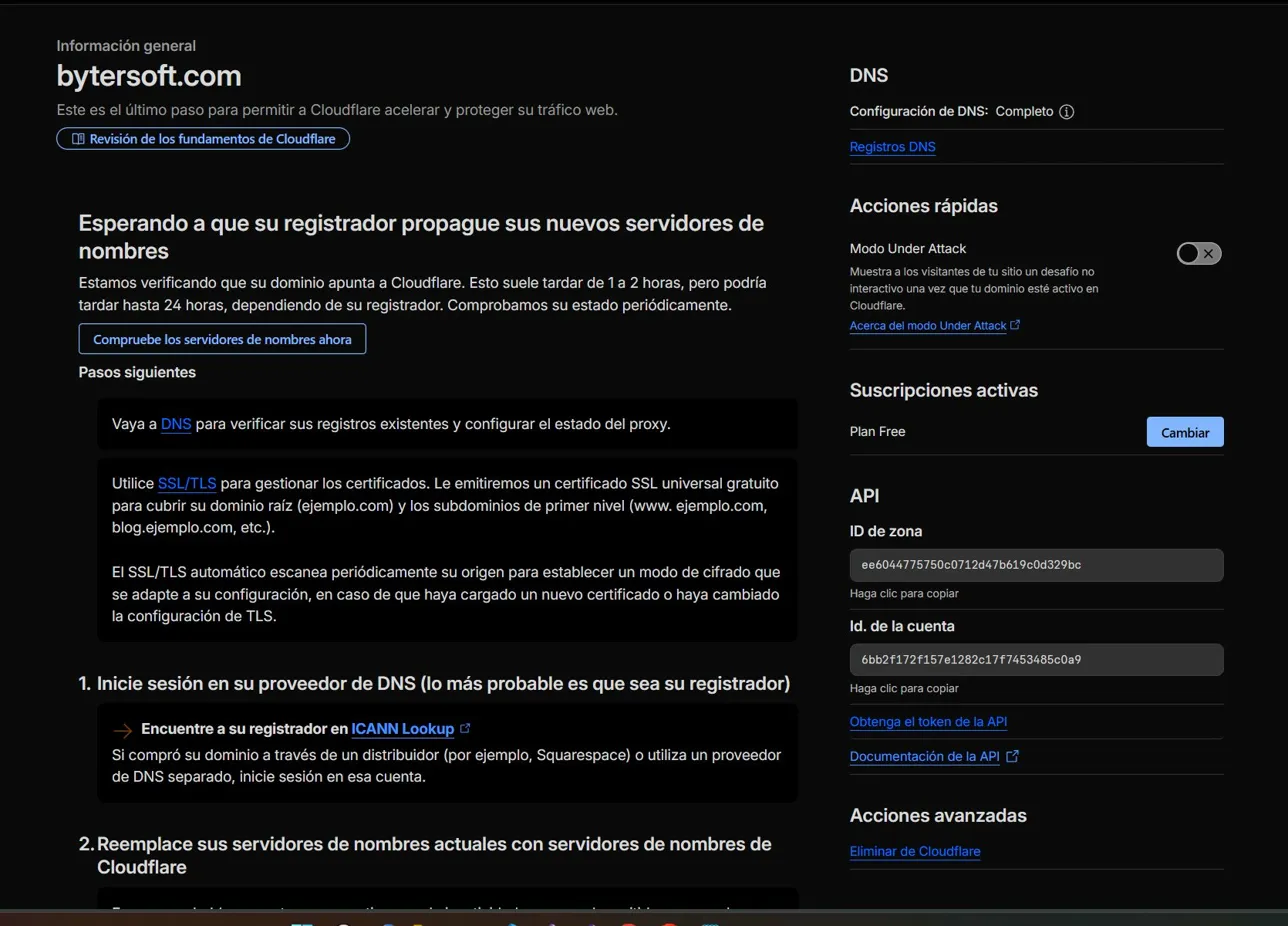Image resolution: width=1288 pixels, height=926 pixels.
Task: Click the Plan Free text
Action: point(878,432)
